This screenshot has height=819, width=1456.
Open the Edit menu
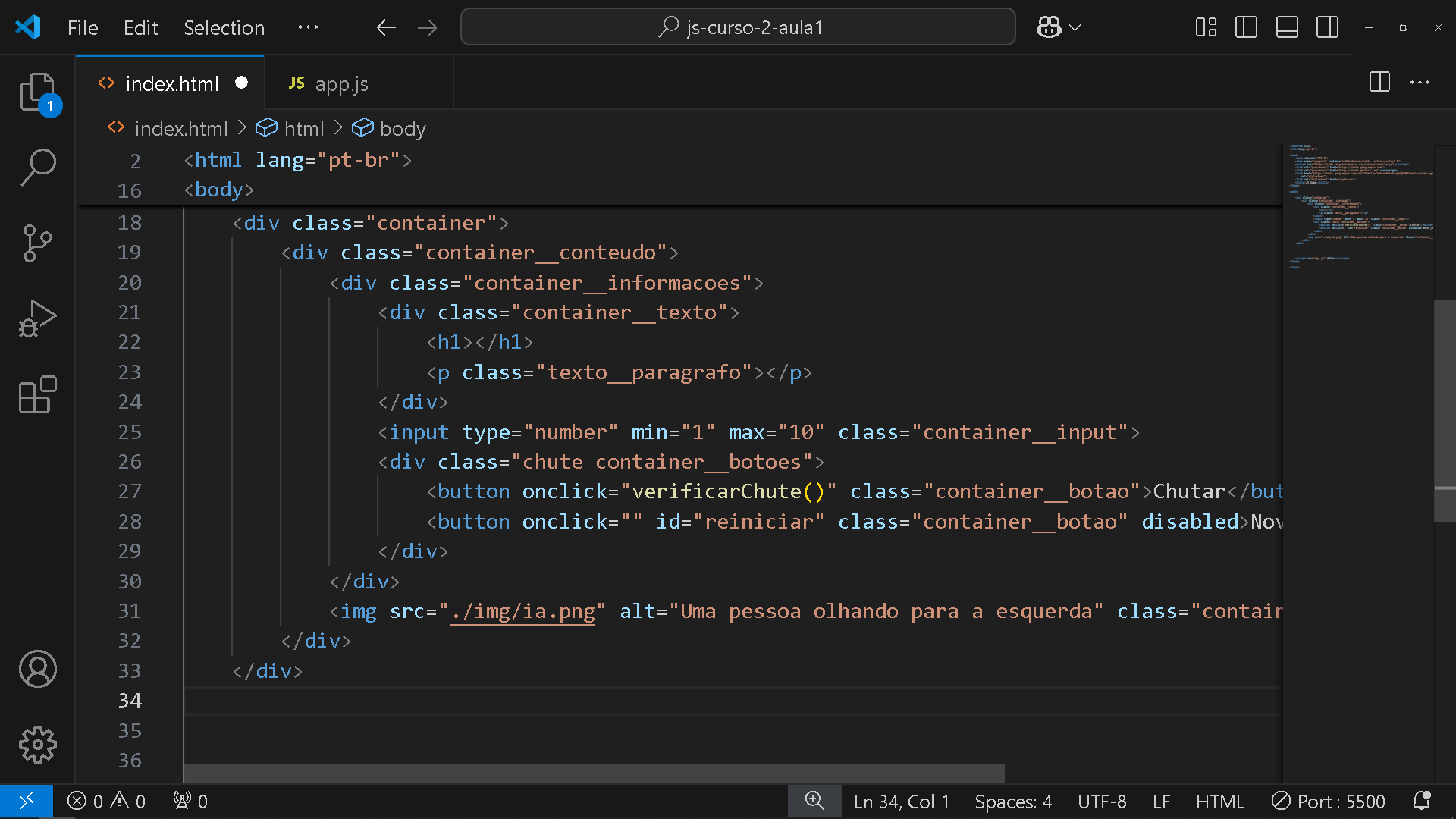point(140,28)
